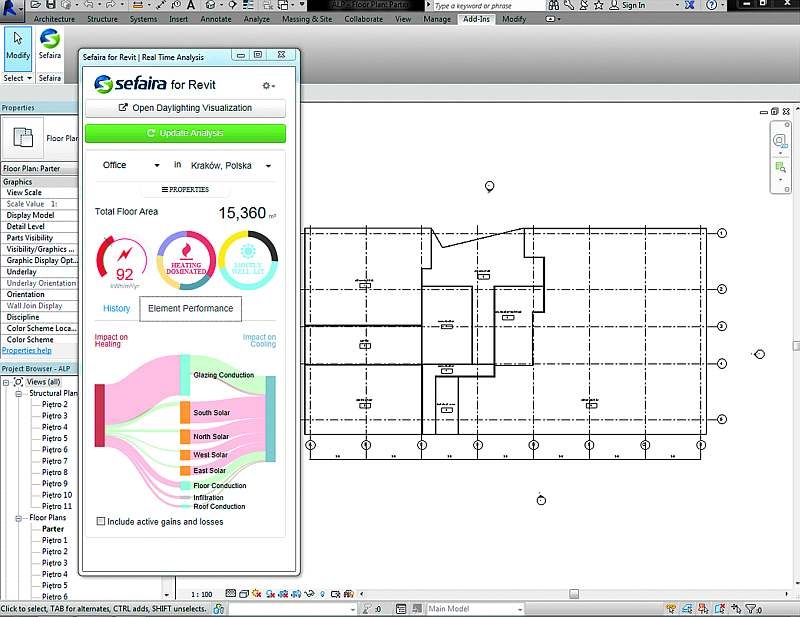Collapse the Views (all) tree node

pos(6,382)
